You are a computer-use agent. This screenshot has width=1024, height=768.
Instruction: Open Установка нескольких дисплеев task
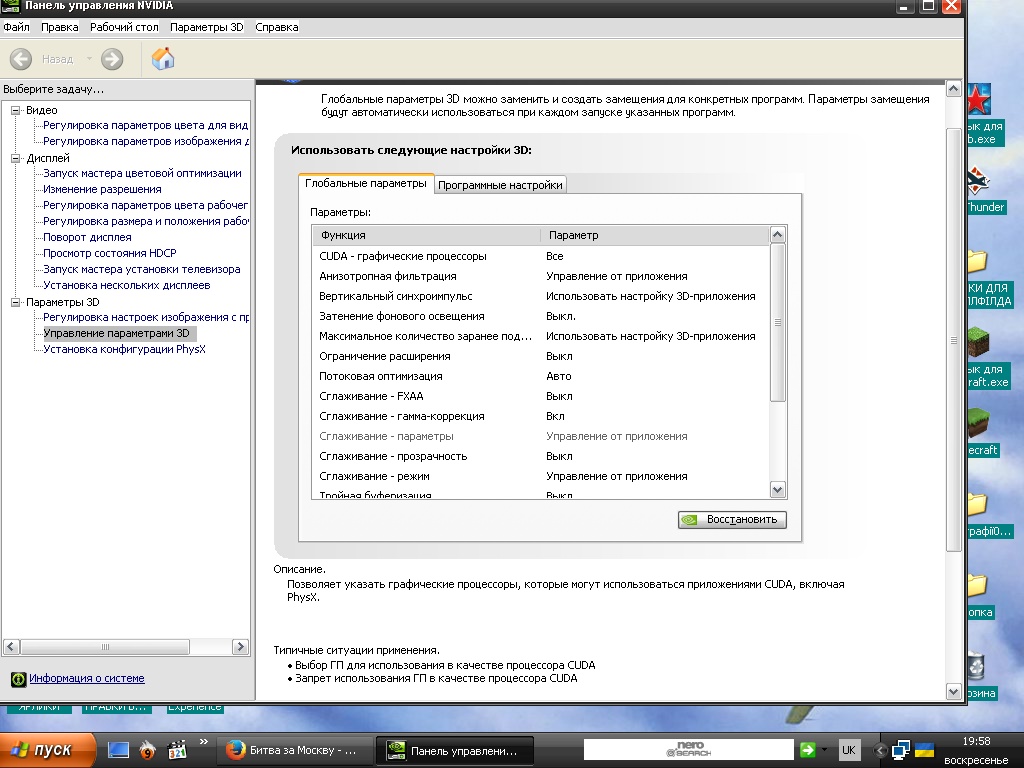pyautogui.click(x=126, y=285)
